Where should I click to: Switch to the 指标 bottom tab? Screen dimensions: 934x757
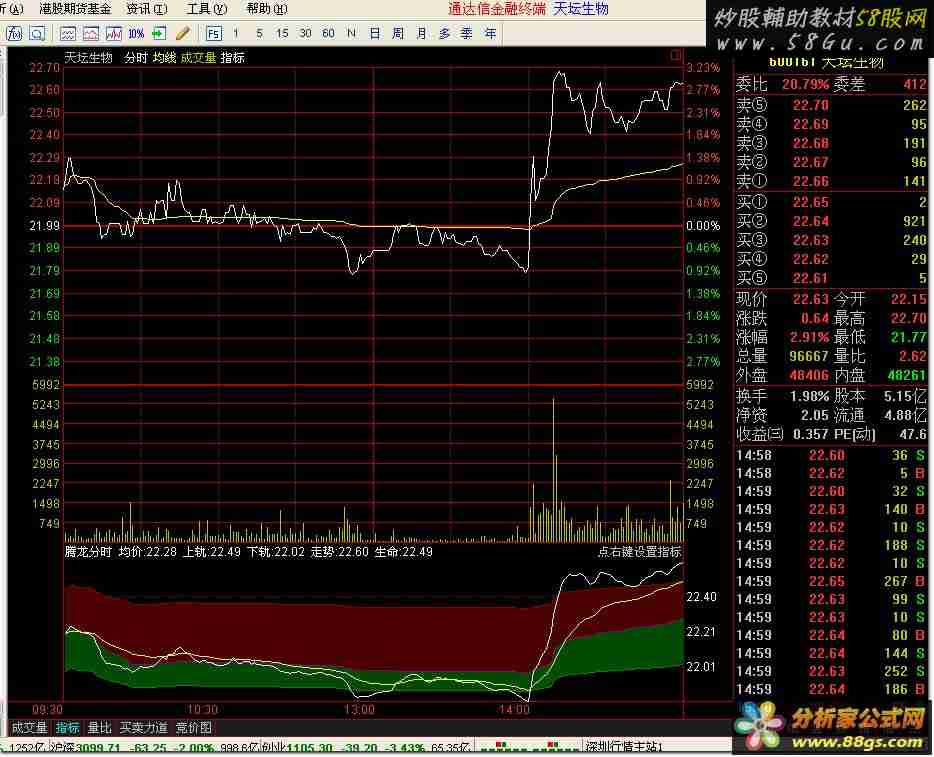pos(67,728)
